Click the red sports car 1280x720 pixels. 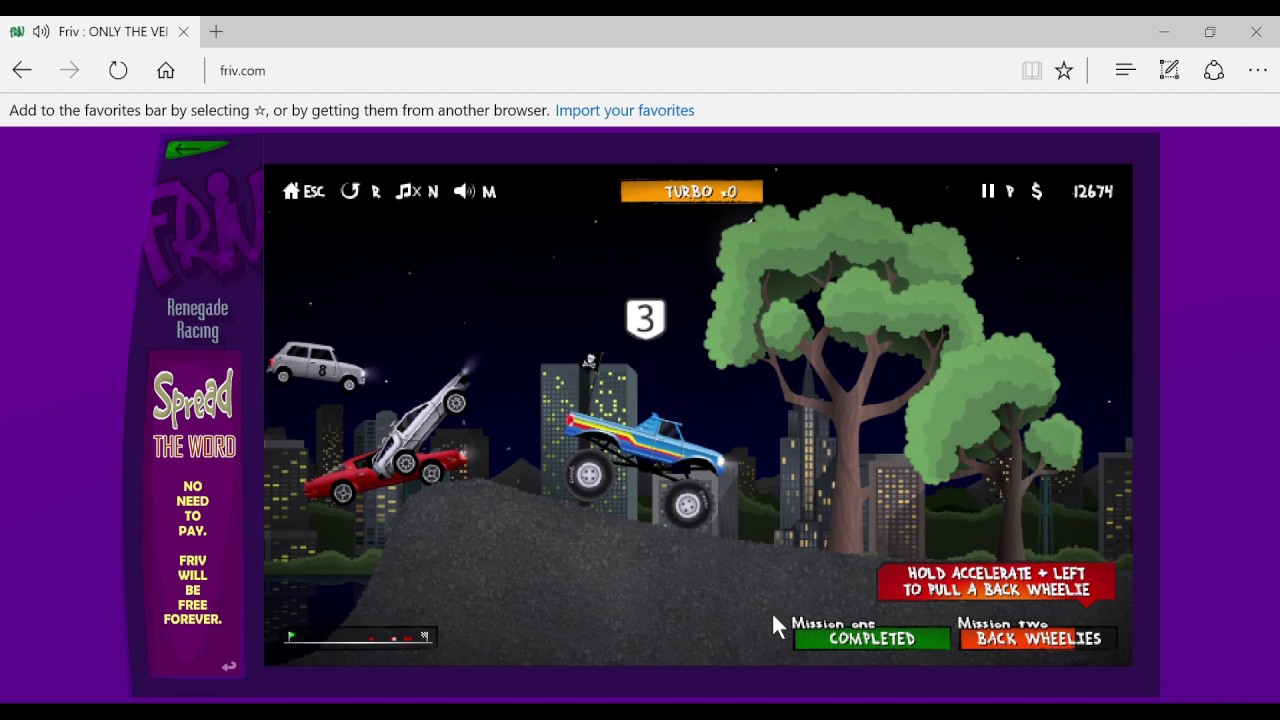pyautogui.click(x=385, y=473)
